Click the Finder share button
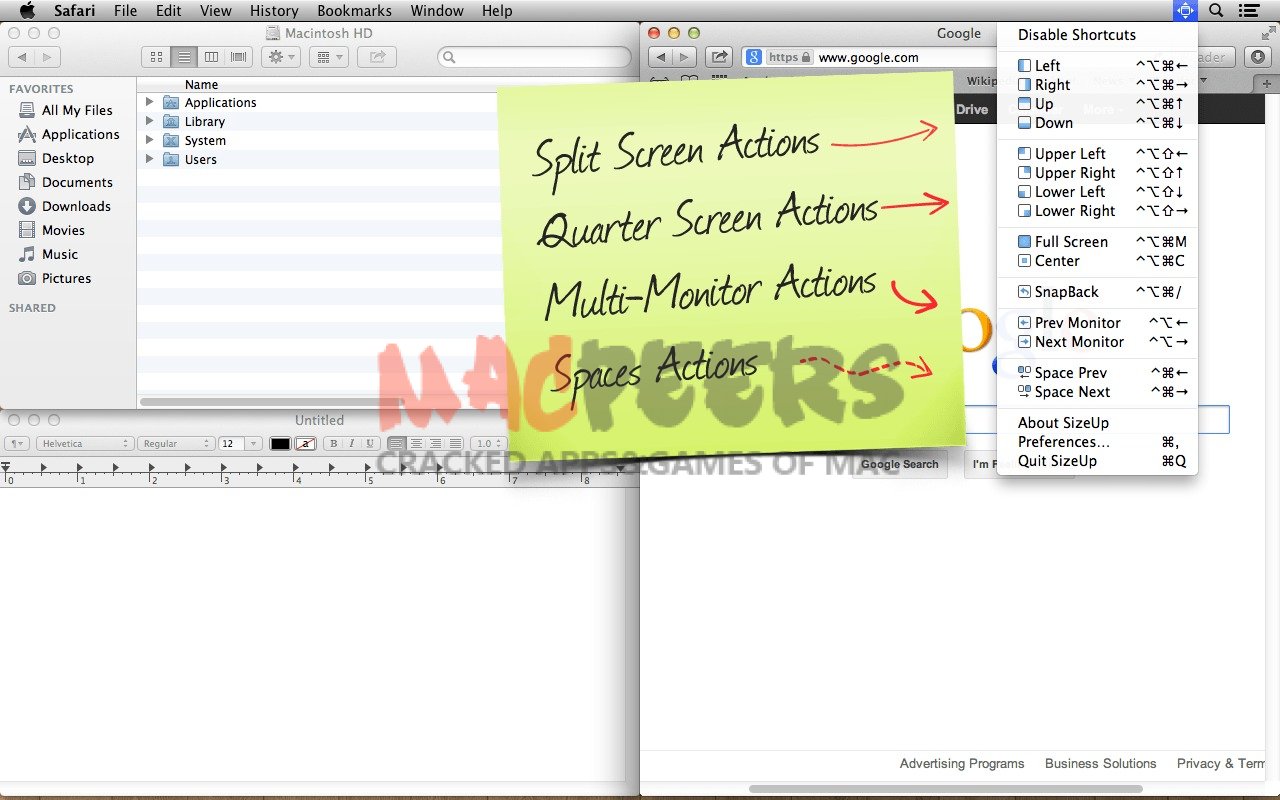Viewport: 1280px width, 800px height. 377,58
